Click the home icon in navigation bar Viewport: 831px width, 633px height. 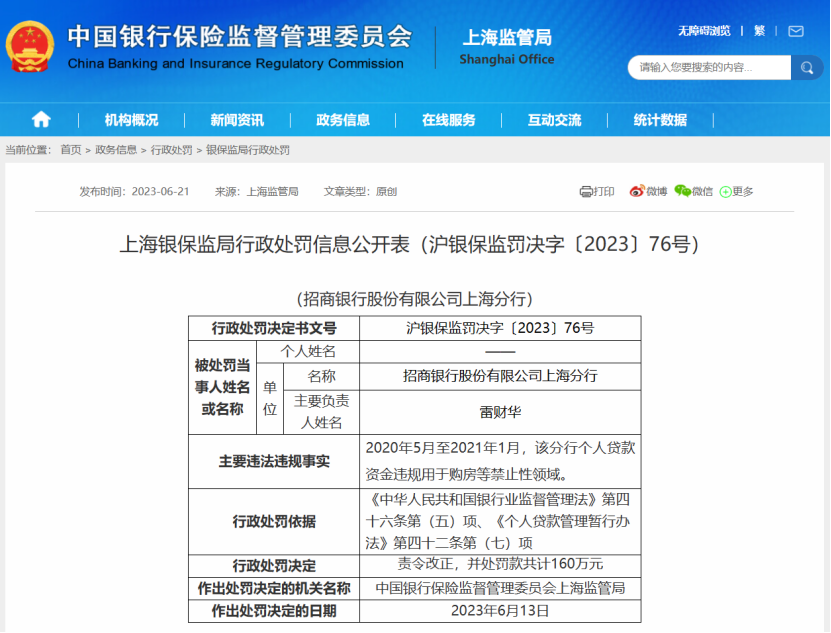click(x=41, y=120)
